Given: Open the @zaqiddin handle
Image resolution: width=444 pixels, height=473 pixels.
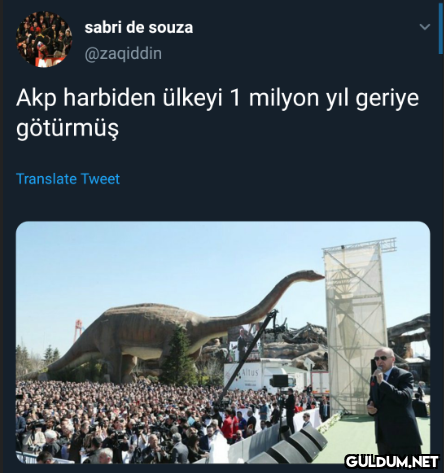Looking at the screenshot, I should pyautogui.click(x=123, y=53).
